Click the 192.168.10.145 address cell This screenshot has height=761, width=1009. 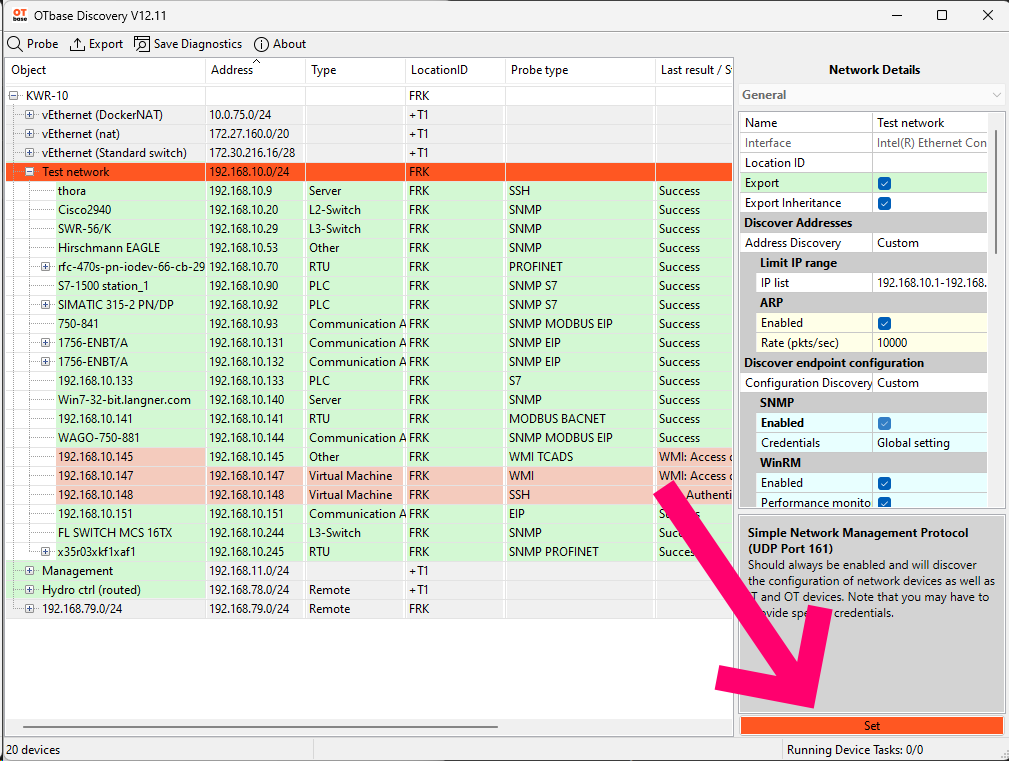tap(255, 457)
